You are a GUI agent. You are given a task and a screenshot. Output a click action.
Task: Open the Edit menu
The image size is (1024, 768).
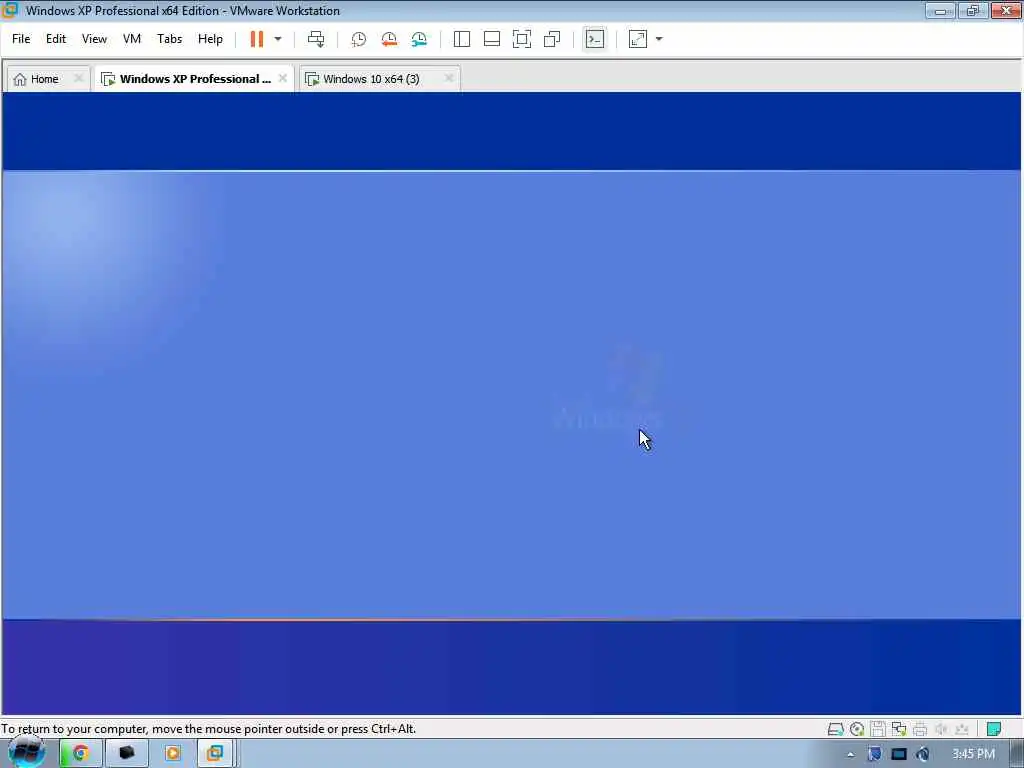point(56,39)
